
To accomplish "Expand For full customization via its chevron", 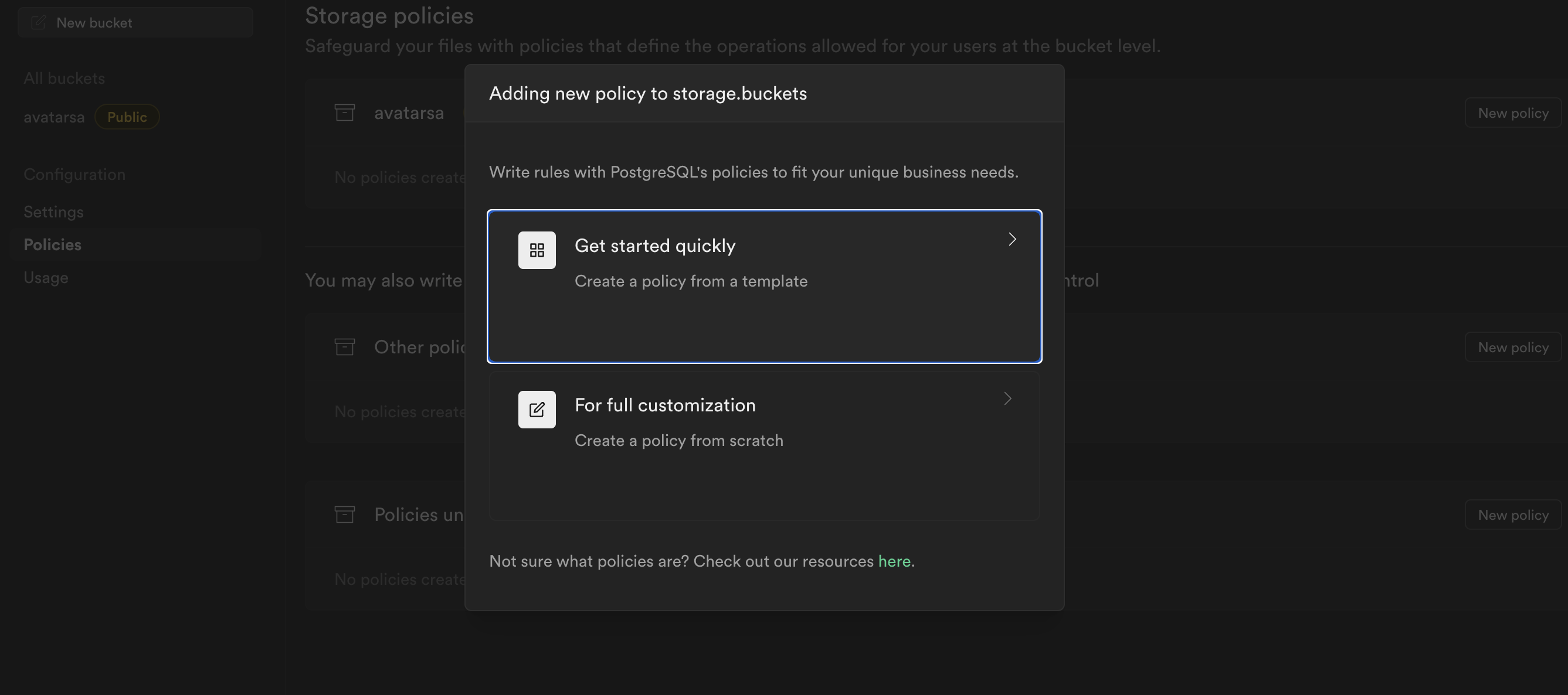I will coord(1007,398).
